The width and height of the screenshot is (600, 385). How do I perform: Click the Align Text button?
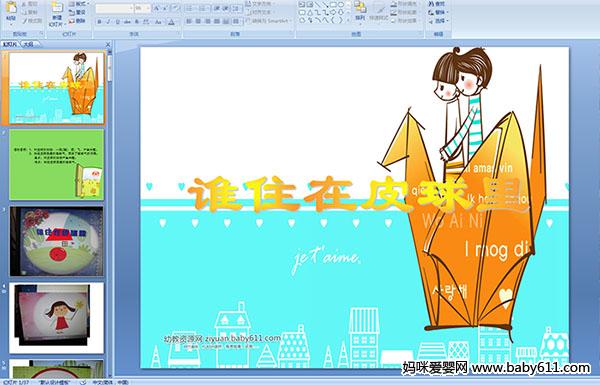pyautogui.click(x=259, y=12)
